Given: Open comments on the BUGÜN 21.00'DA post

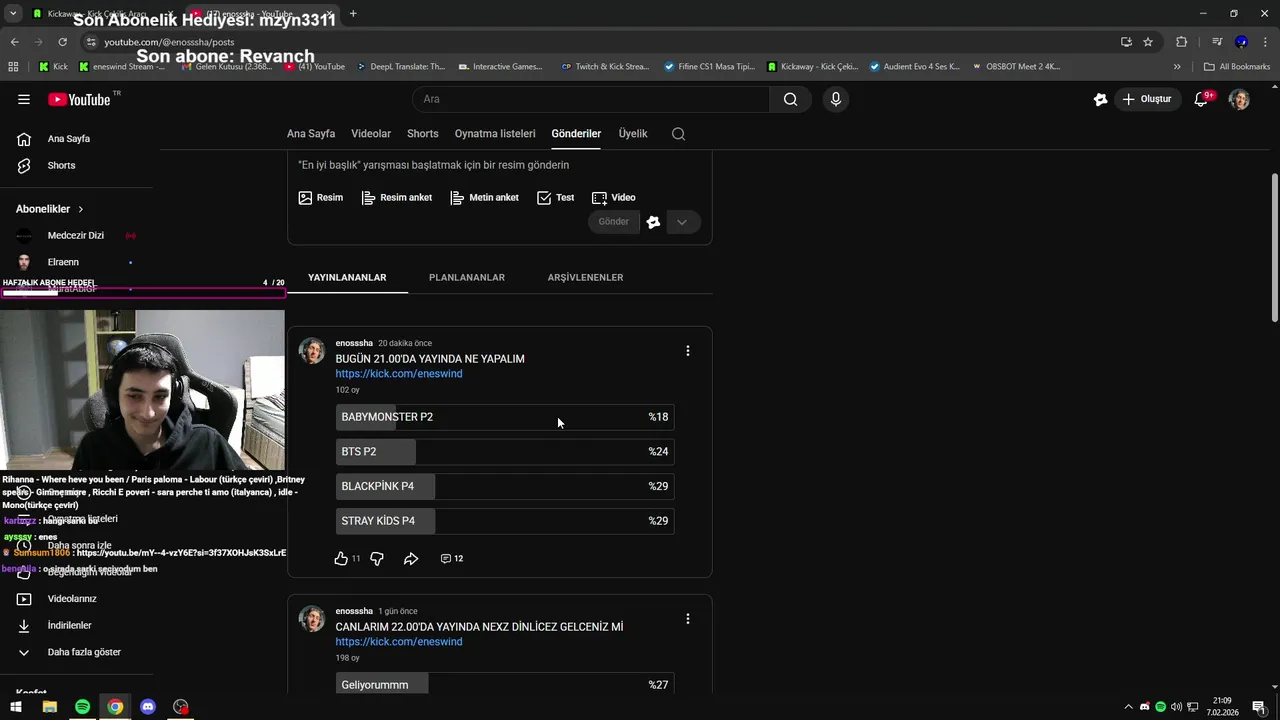Looking at the screenshot, I should tap(452, 559).
